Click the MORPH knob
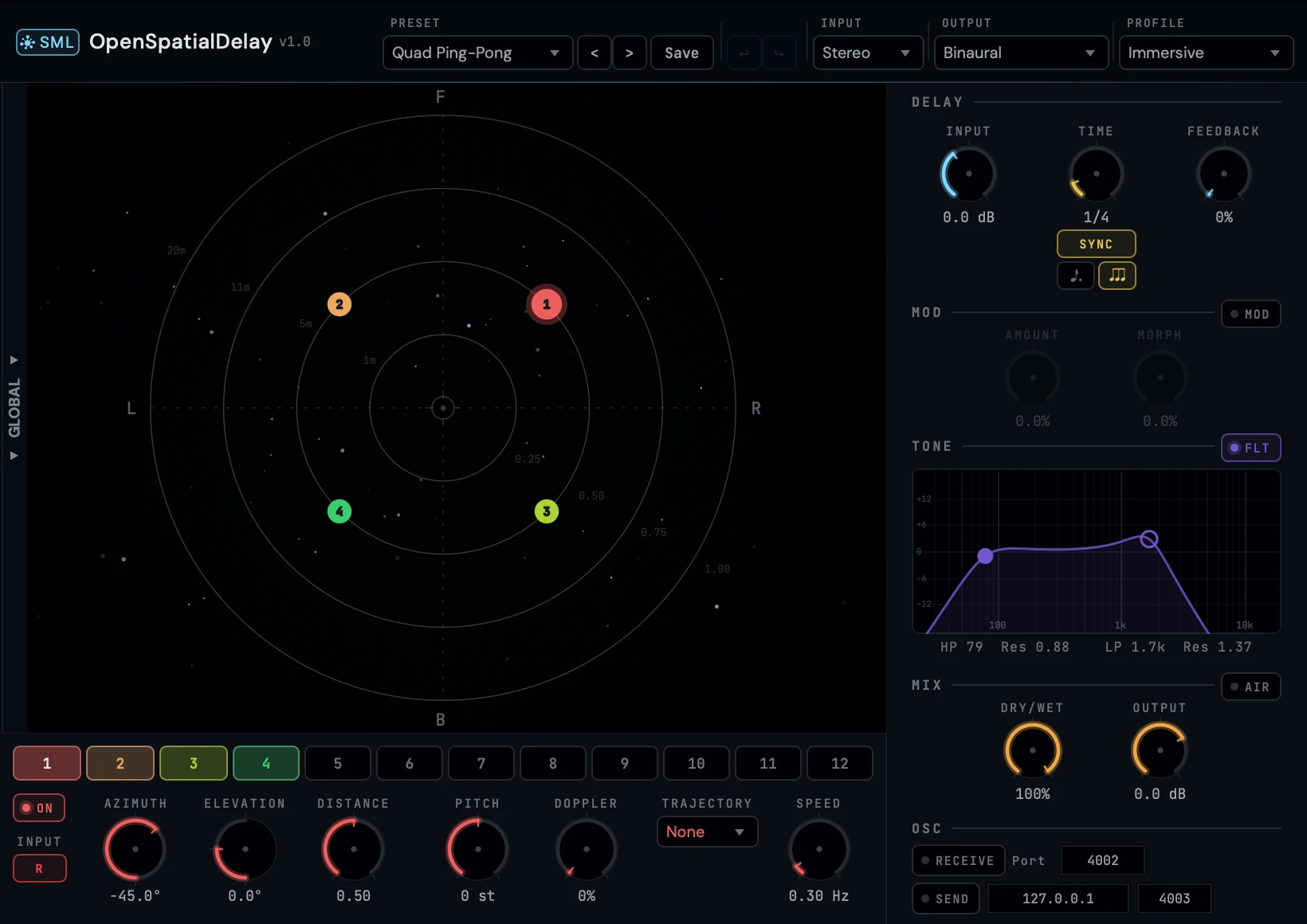Screen dimensions: 1307x924 click(1160, 378)
